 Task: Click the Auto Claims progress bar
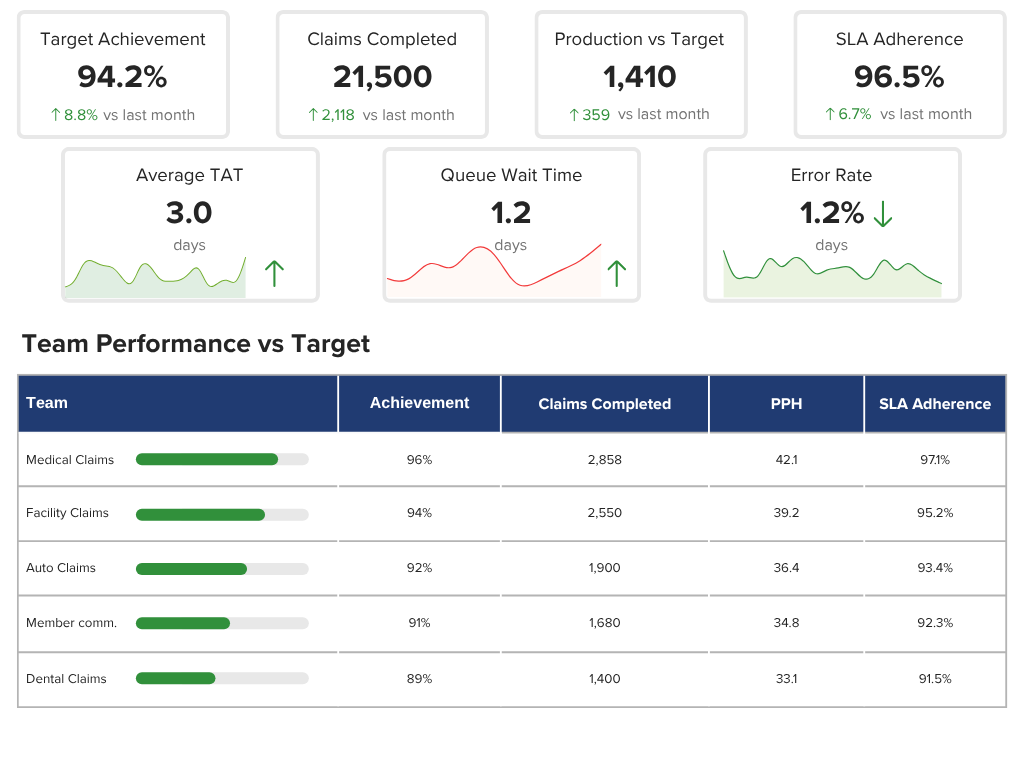coord(222,569)
